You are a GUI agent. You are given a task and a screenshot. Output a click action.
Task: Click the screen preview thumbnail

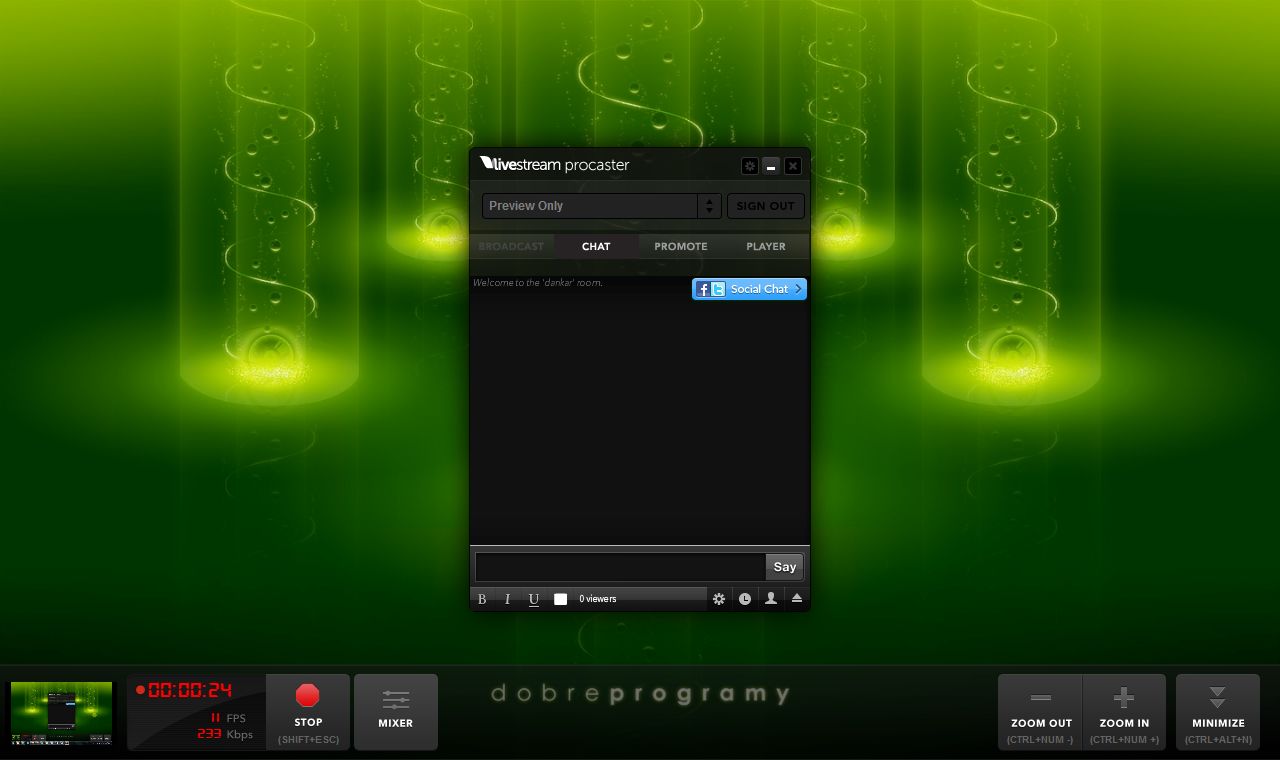click(61, 713)
